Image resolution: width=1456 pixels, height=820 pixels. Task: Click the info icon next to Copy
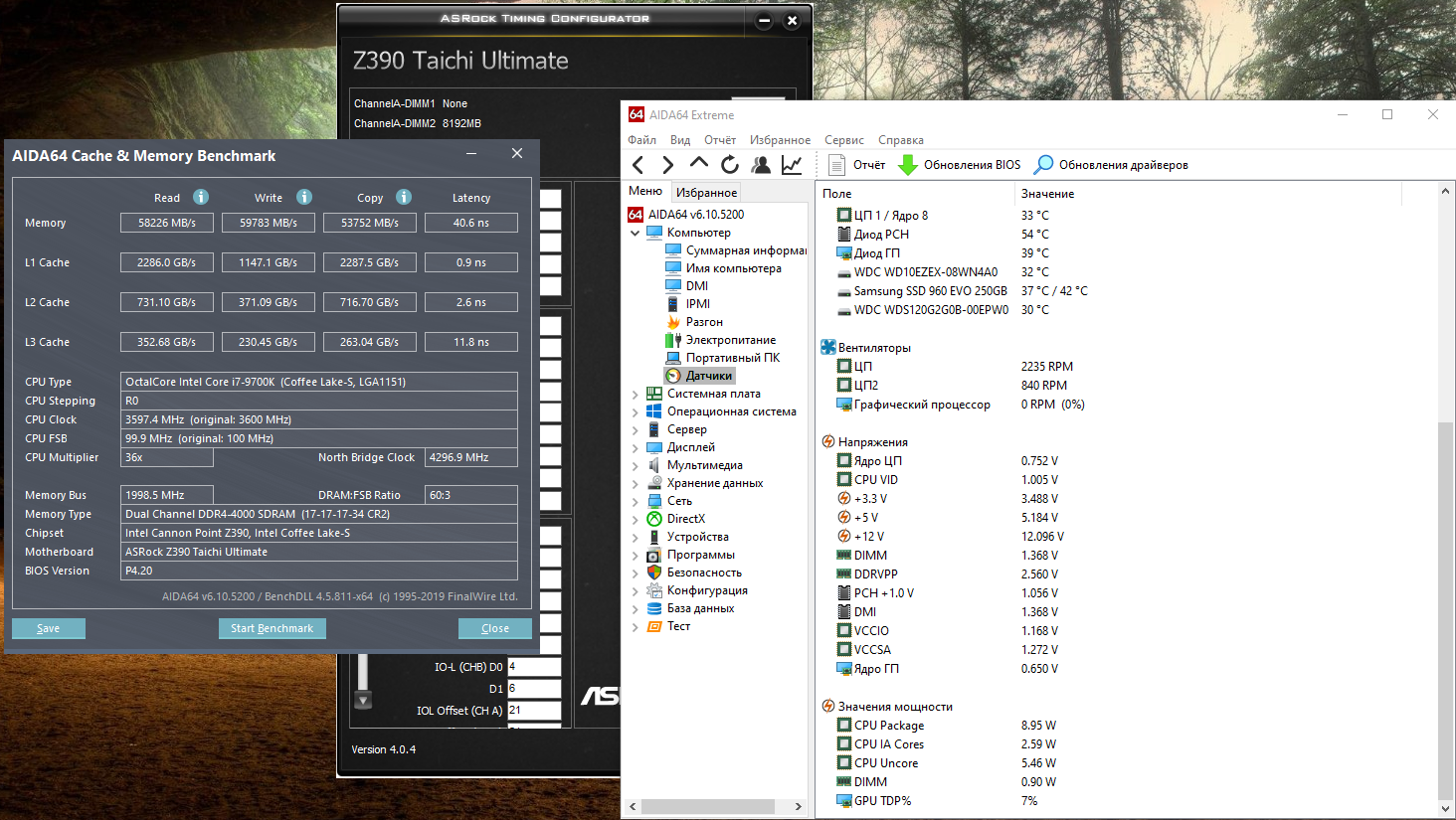[x=404, y=197]
